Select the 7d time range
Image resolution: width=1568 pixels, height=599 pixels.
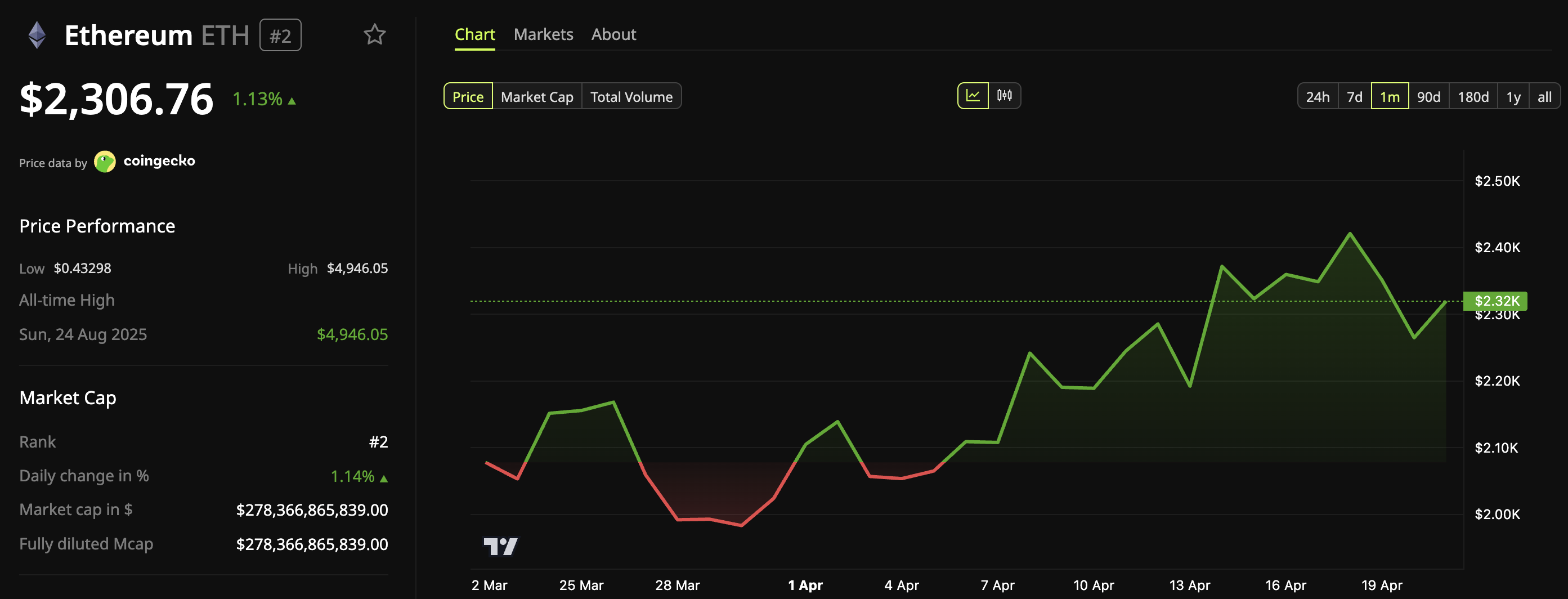pyautogui.click(x=1354, y=96)
